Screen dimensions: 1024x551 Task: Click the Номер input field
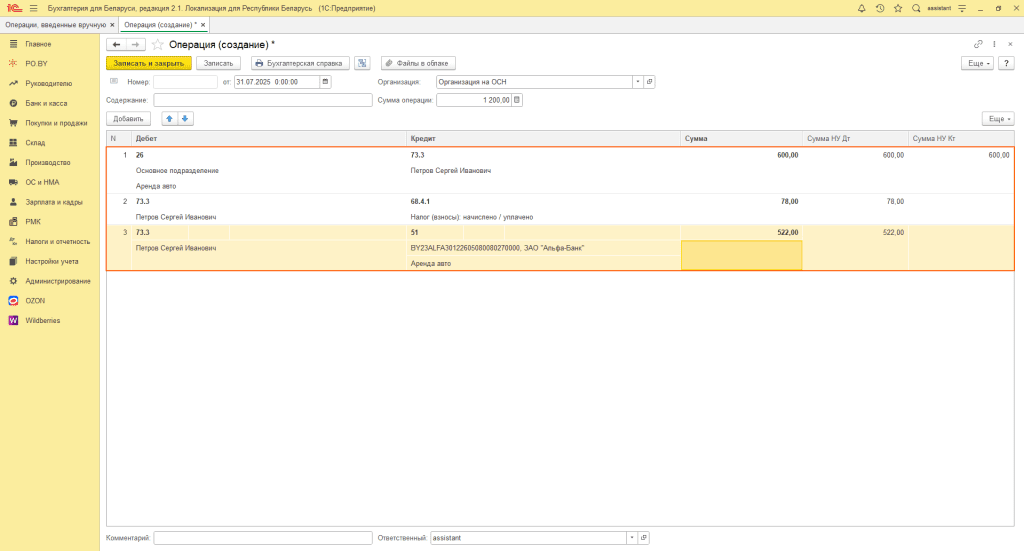[185, 82]
